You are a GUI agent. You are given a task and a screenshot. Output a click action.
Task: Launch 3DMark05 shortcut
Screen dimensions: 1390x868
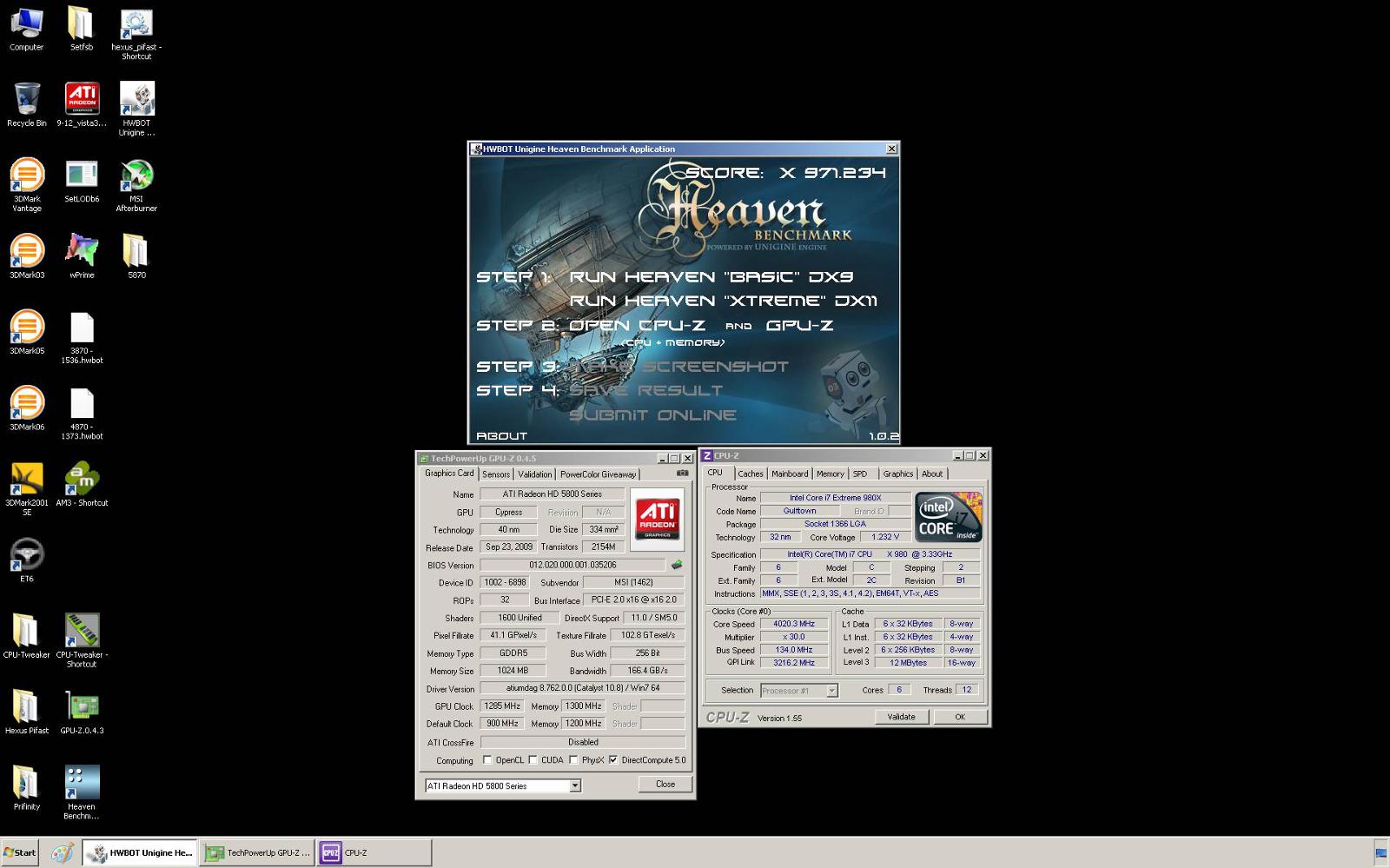[26, 332]
